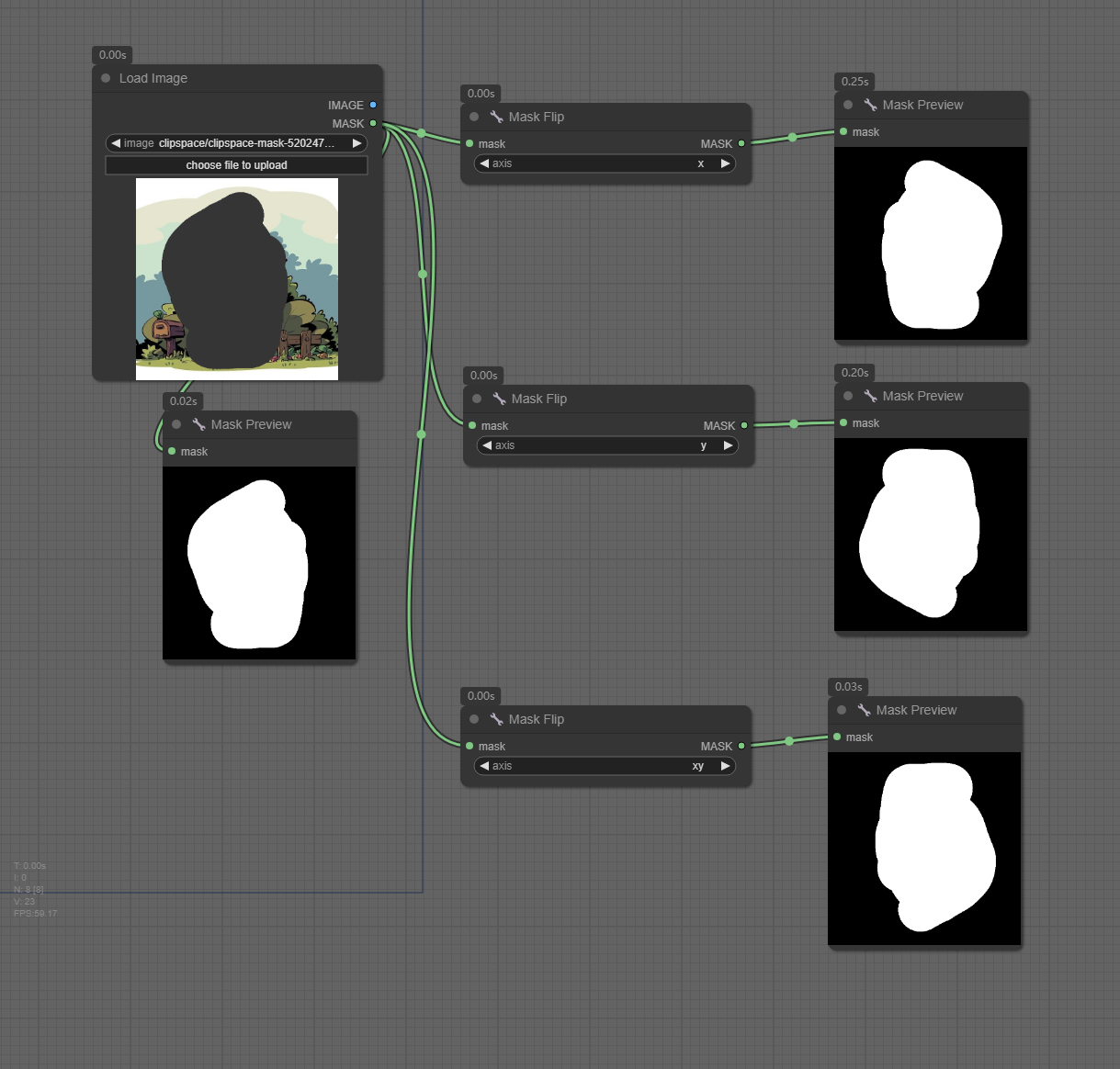Click the right arrow of the image file selector

[356, 143]
